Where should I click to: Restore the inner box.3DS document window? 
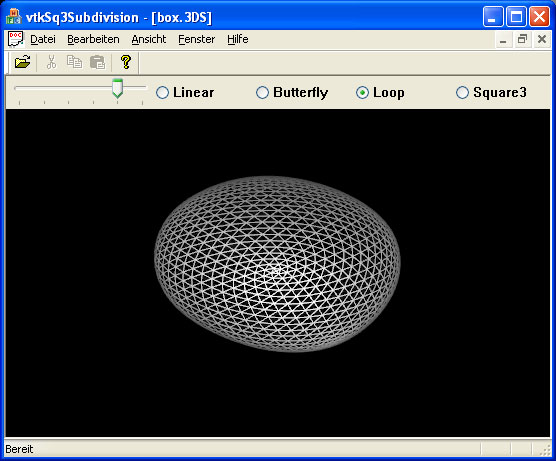[522, 39]
